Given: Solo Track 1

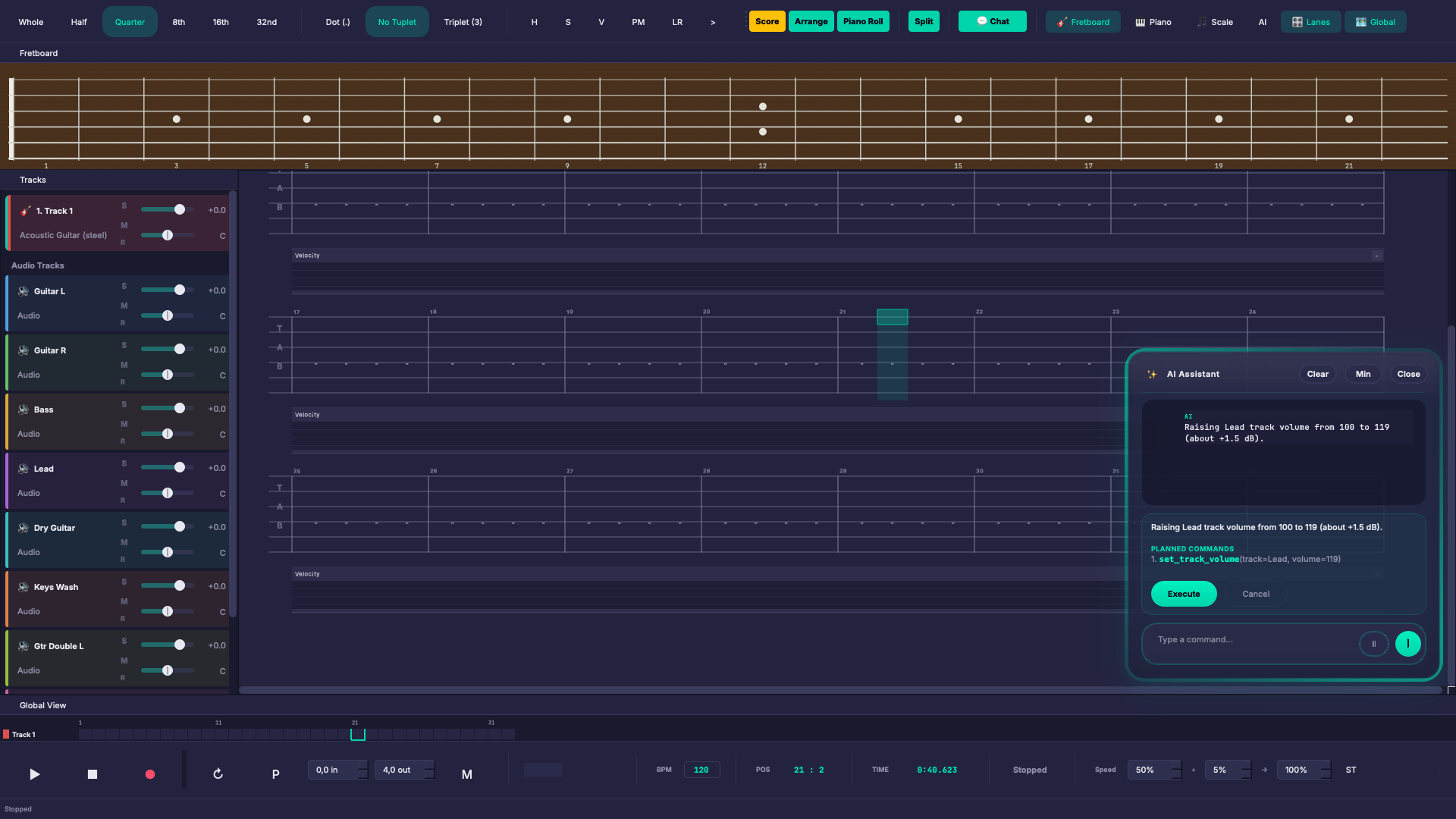Looking at the screenshot, I should tap(124, 206).
